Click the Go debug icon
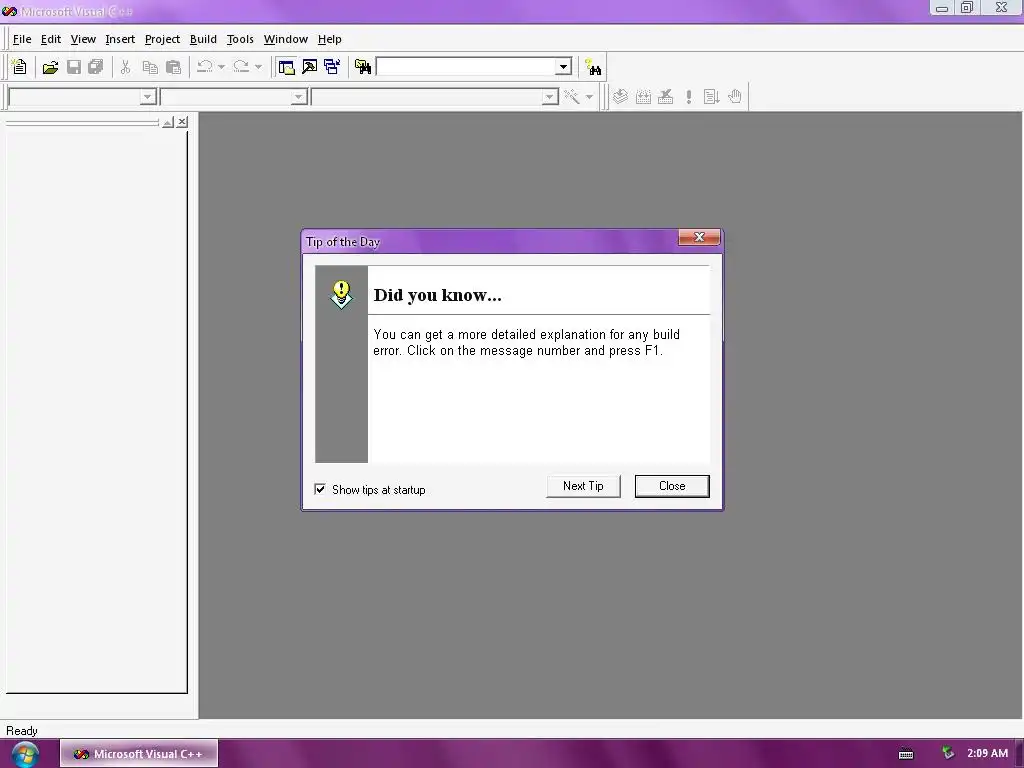 coord(711,97)
